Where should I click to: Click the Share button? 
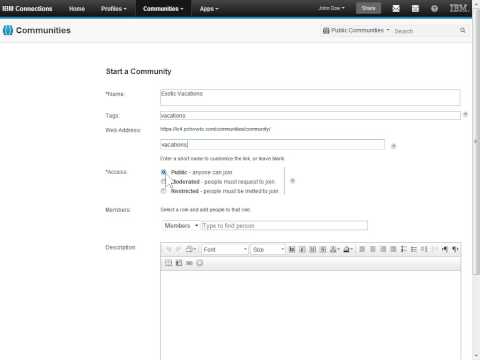[x=368, y=8]
